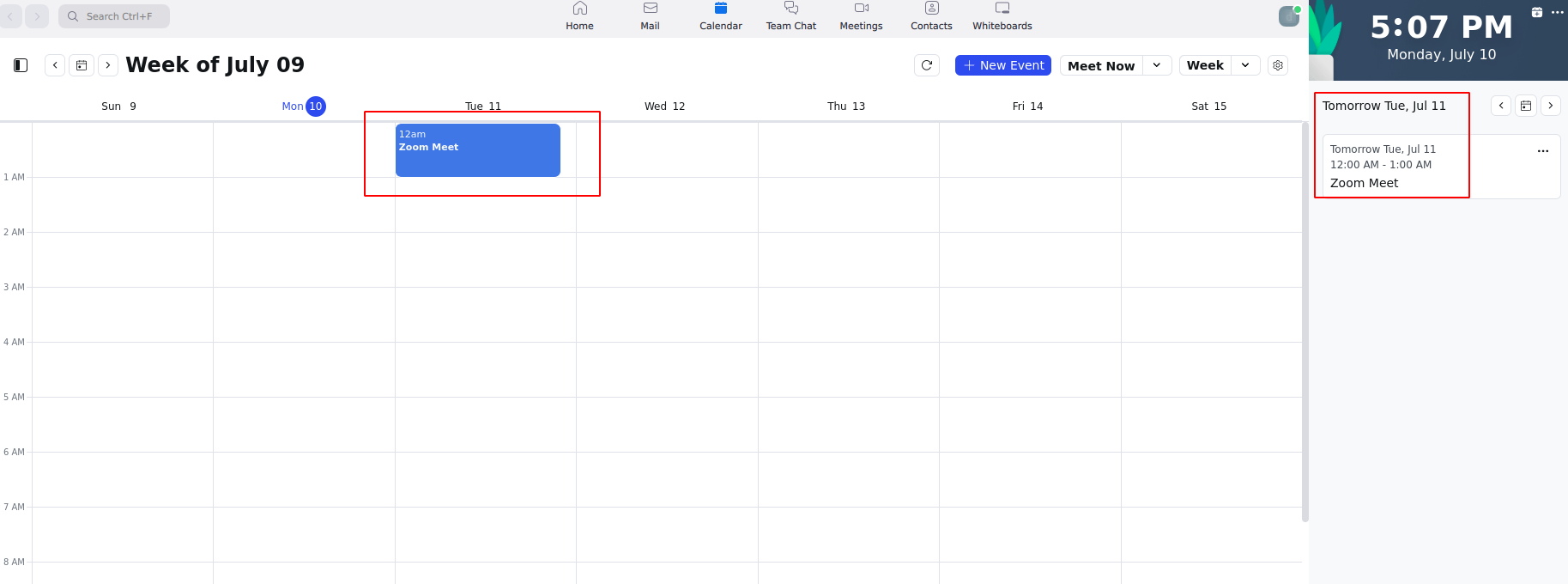Click the calendar vertical scrollbar
The width and height of the screenshot is (1568, 584).
[1305, 322]
